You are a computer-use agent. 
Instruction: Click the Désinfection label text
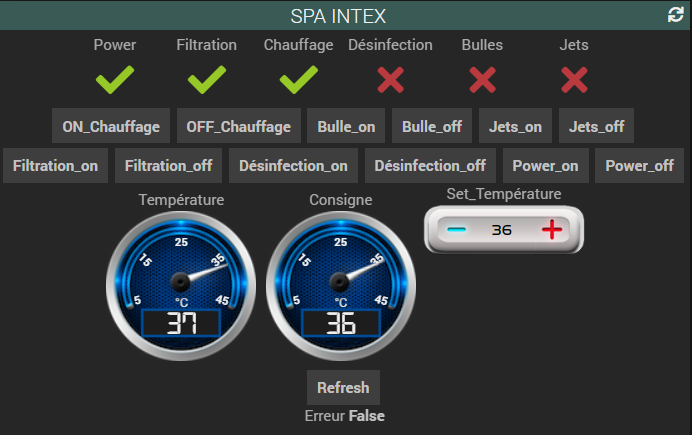390,45
